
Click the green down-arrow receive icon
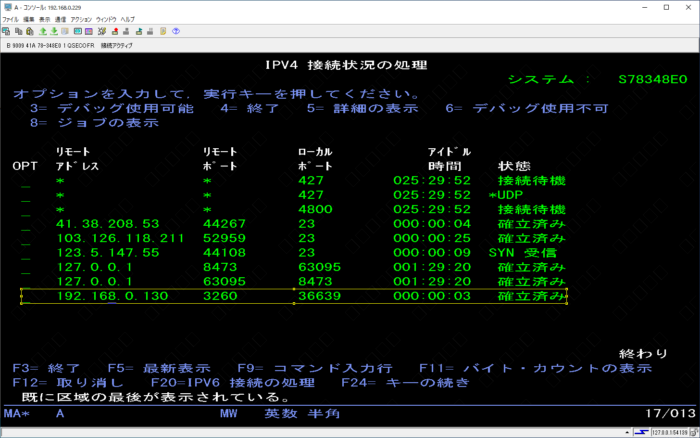pyautogui.click(x=54, y=31)
